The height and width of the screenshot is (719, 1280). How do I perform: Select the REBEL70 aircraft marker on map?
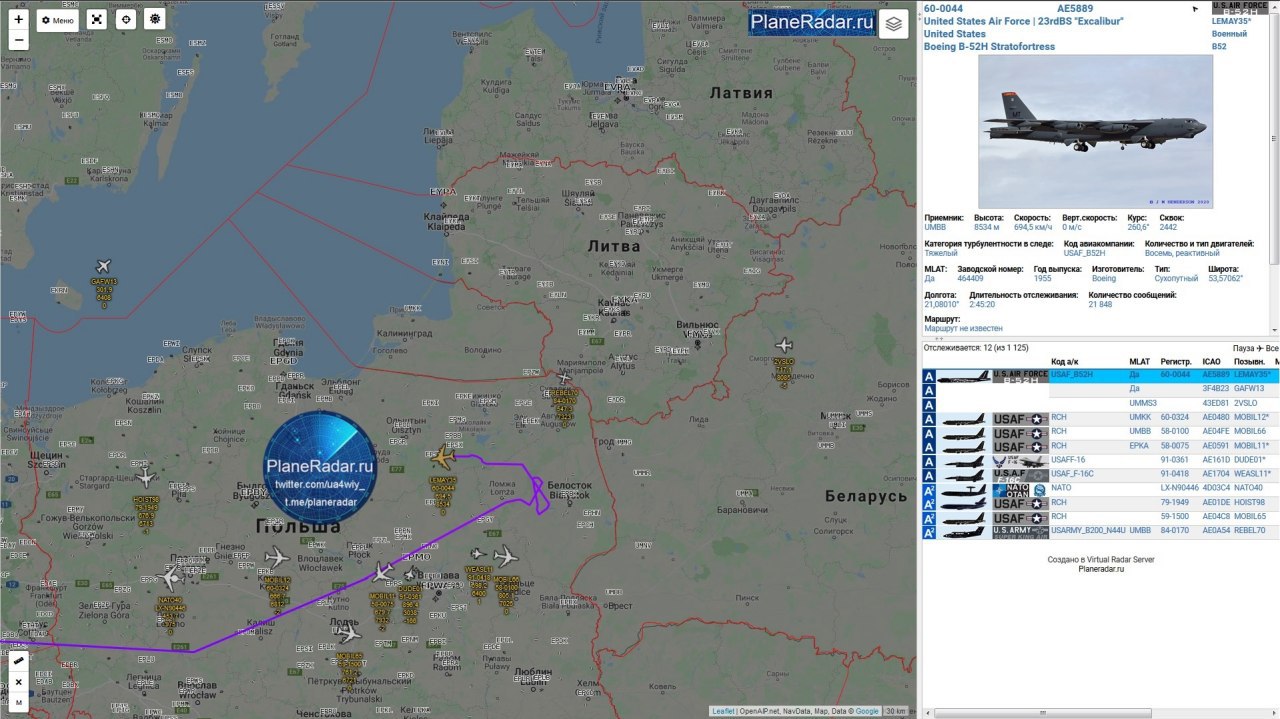tap(565, 378)
